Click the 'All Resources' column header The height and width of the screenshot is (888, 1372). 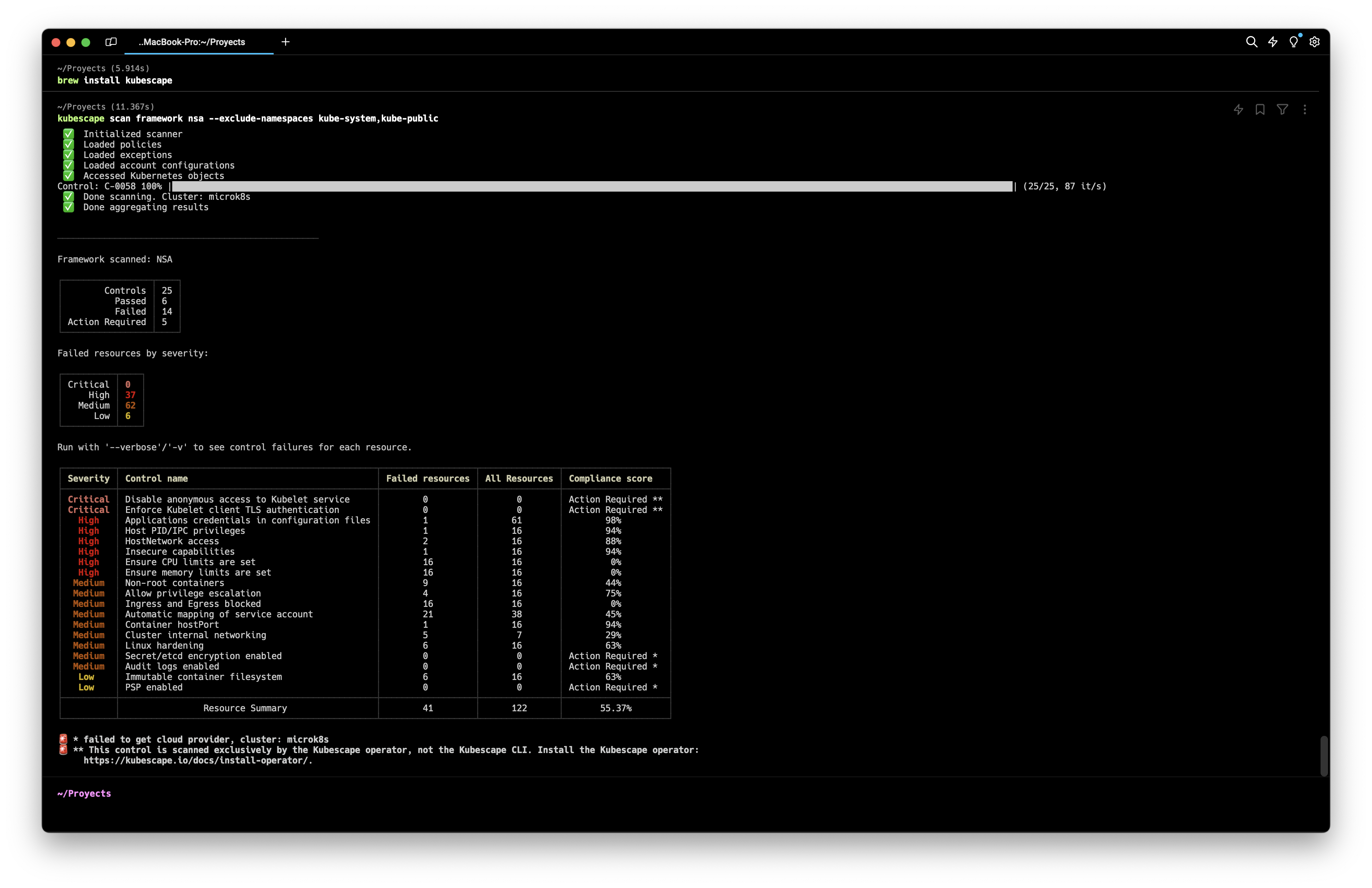(519, 479)
